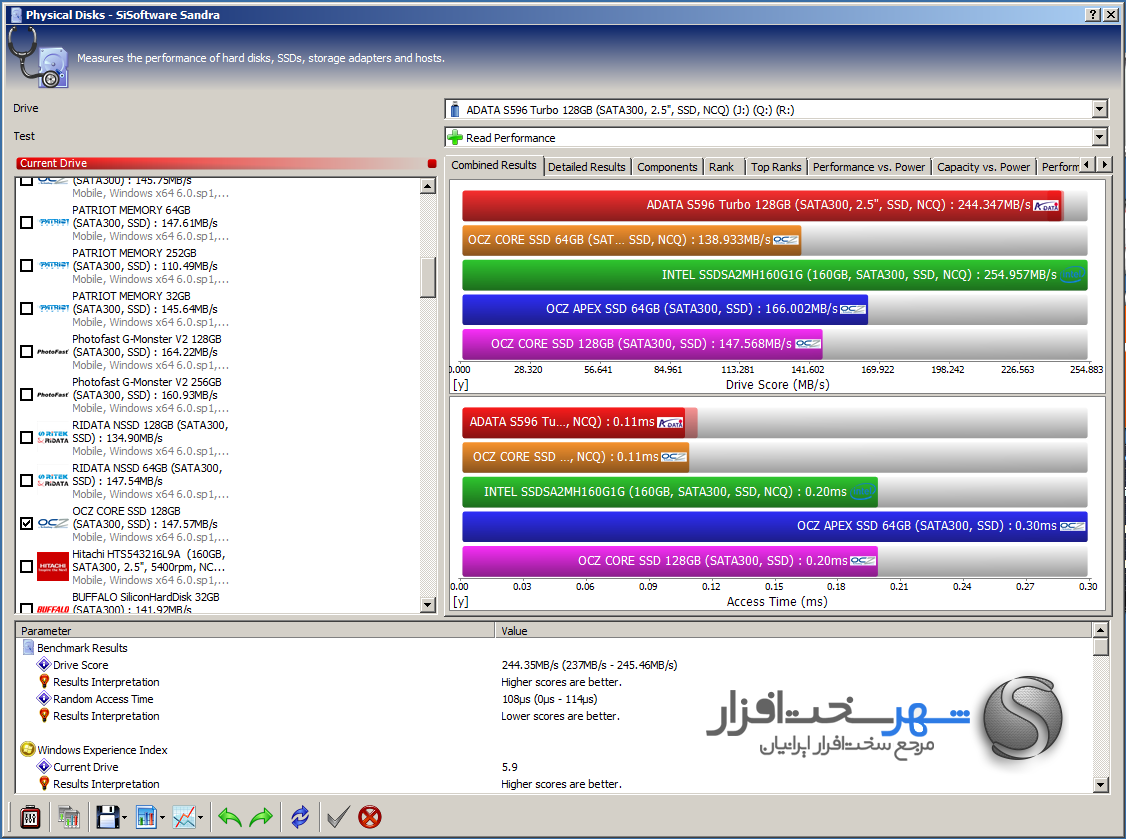Open the Components tab
This screenshot has height=839, width=1126.
[x=667, y=167]
